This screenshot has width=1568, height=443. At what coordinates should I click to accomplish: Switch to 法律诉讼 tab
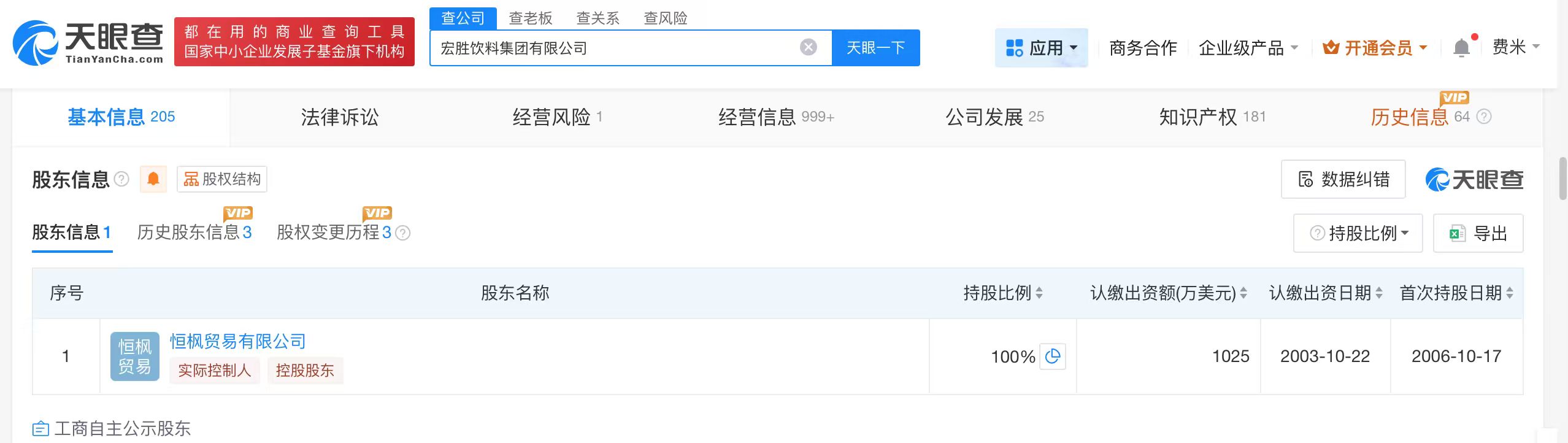point(339,117)
